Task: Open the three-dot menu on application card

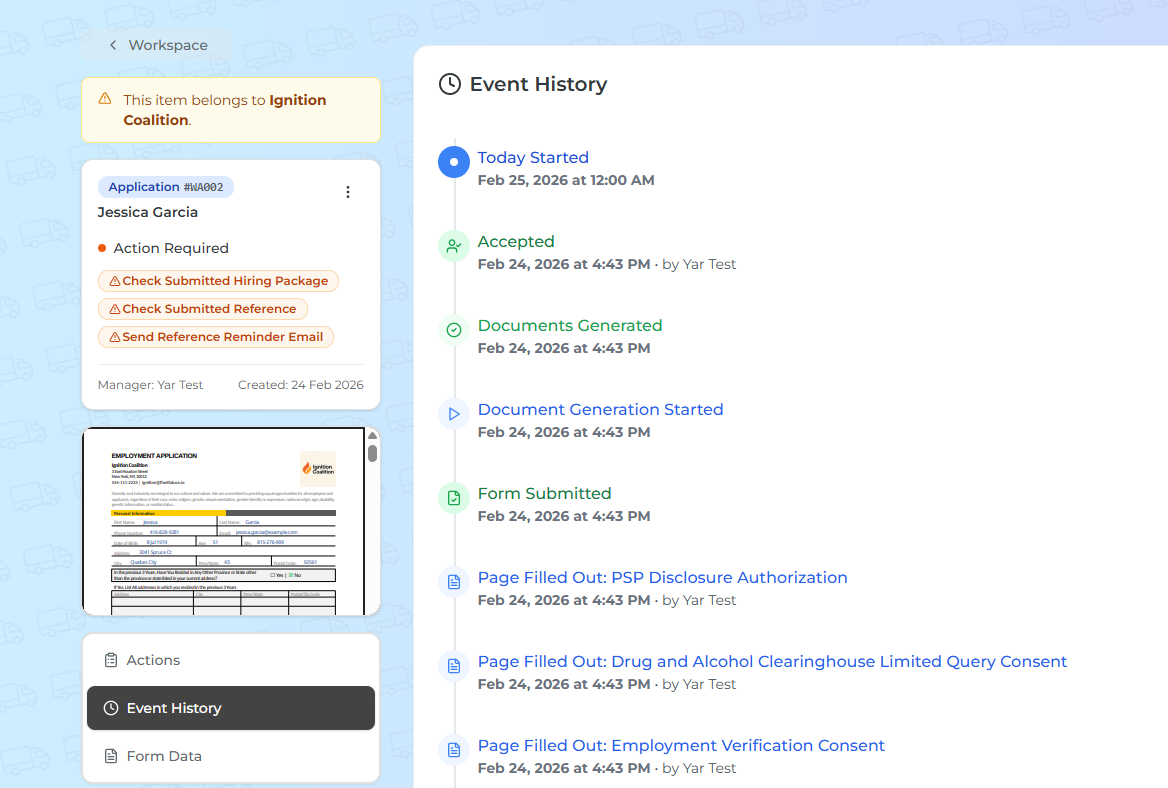Action: tap(348, 192)
